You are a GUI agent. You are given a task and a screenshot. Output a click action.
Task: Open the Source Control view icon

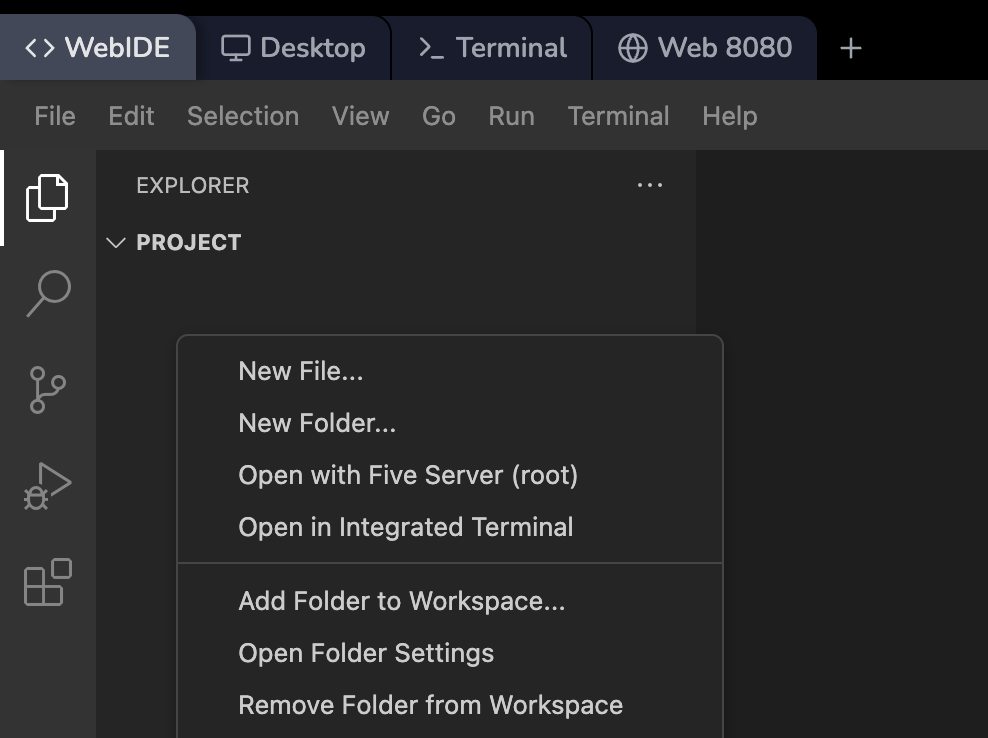point(47,389)
